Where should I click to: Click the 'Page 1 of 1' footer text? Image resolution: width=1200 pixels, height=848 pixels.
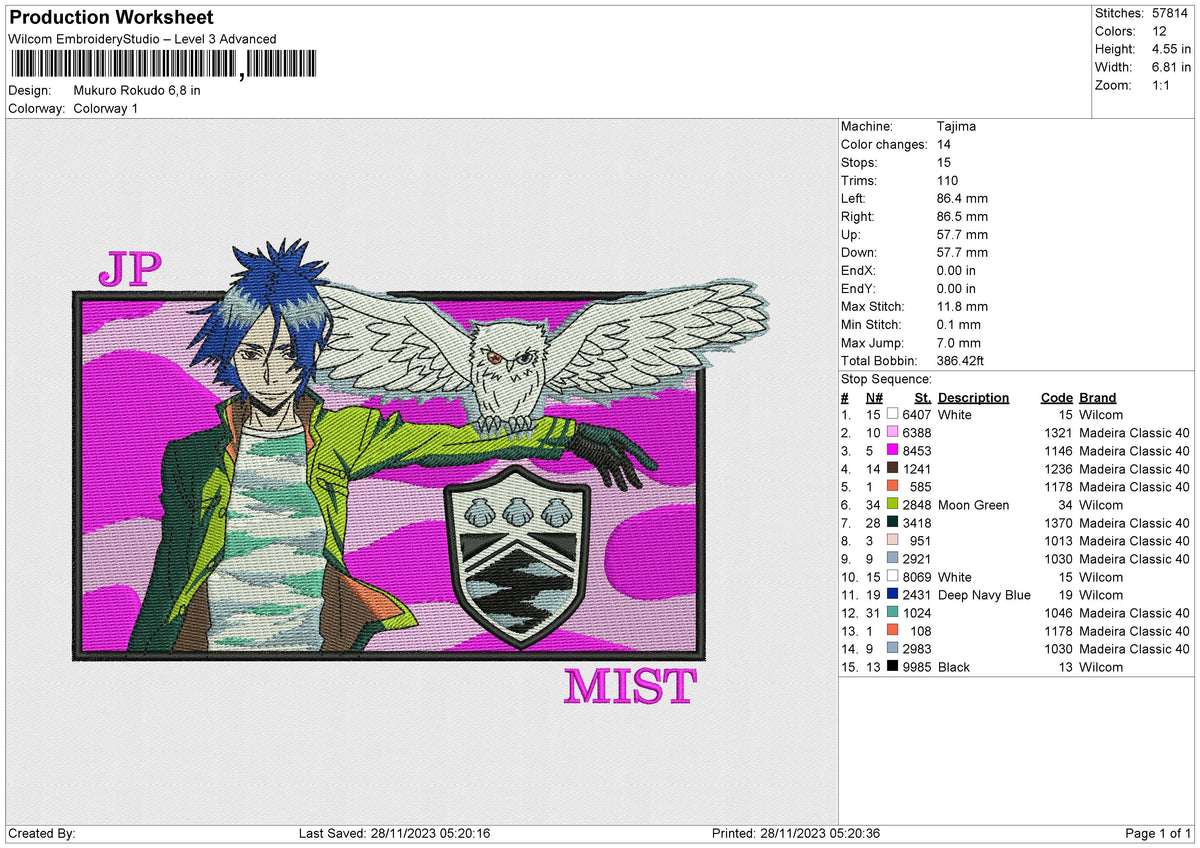tap(1159, 834)
